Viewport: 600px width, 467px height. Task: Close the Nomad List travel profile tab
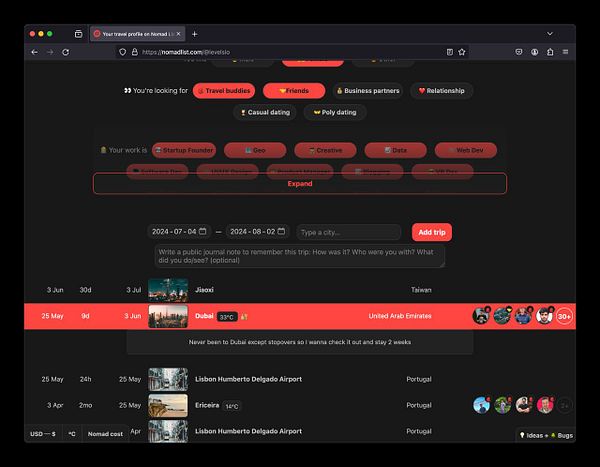pos(178,34)
